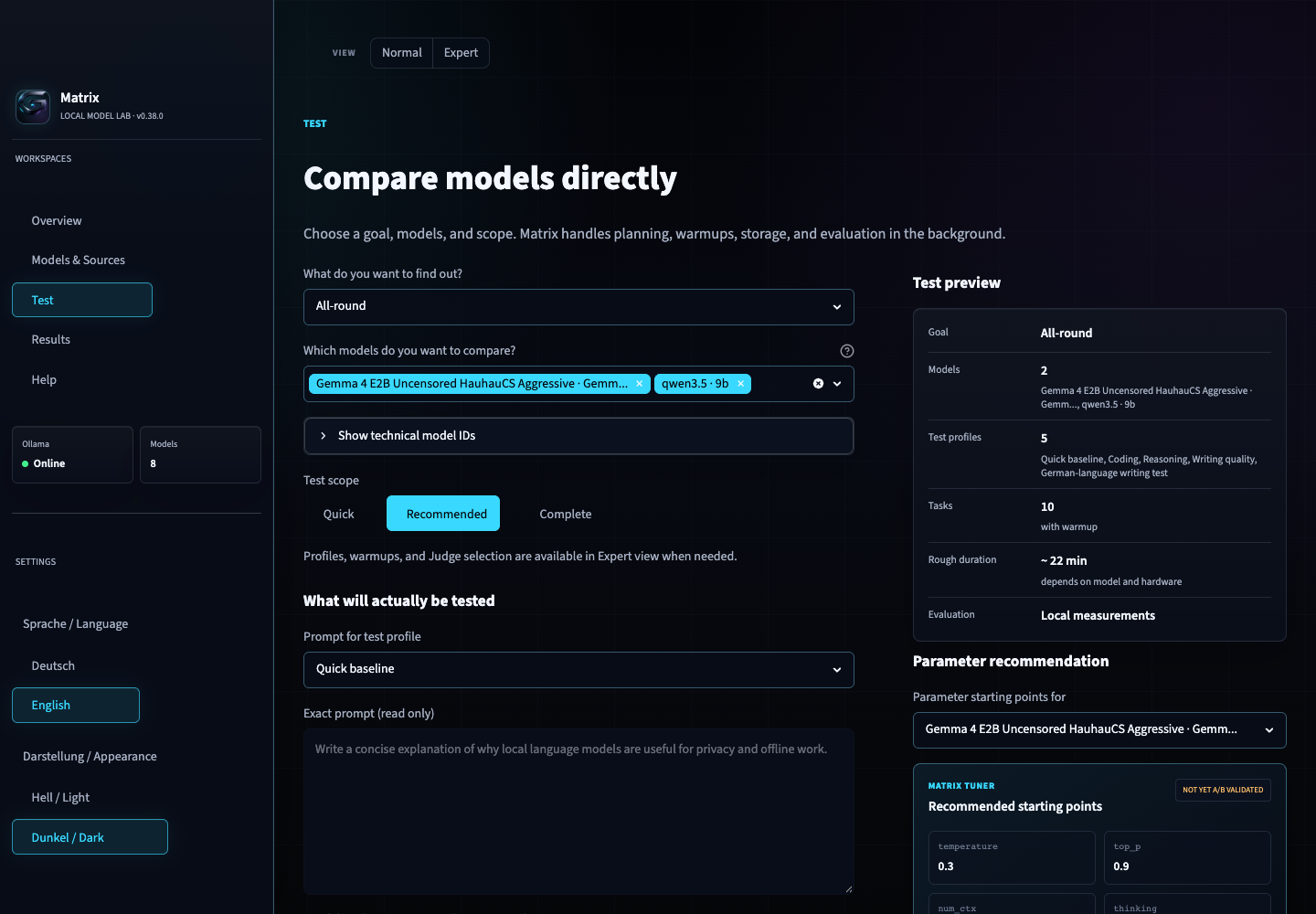This screenshot has width=1316, height=914.
Task: Remove the Gemma 4 E2B model chip
Action: 640,384
